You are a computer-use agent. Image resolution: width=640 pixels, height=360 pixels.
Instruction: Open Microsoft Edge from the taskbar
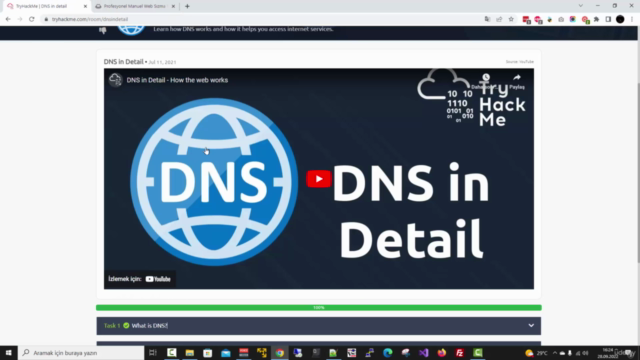point(387,353)
